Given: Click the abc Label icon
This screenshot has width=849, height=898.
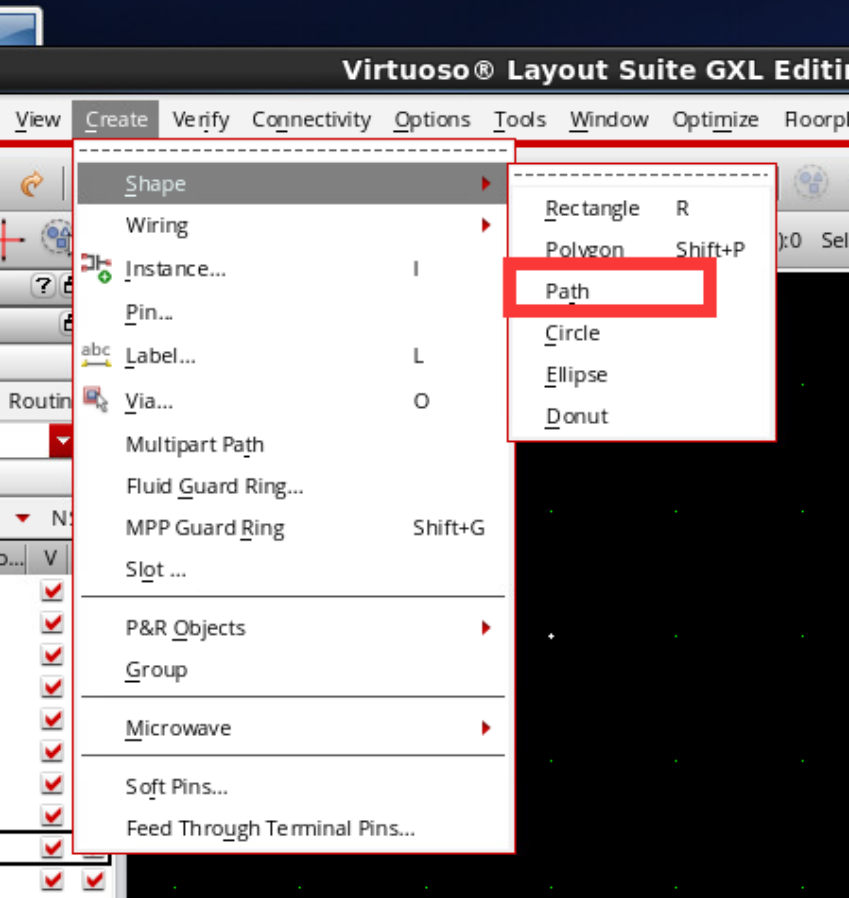Looking at the screenshot, I should pos(96,355).
